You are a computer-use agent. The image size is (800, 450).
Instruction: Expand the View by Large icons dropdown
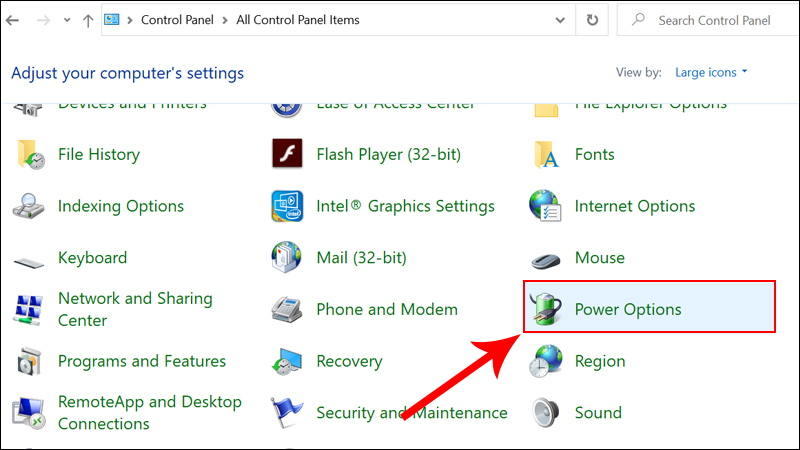pos(713,72)
